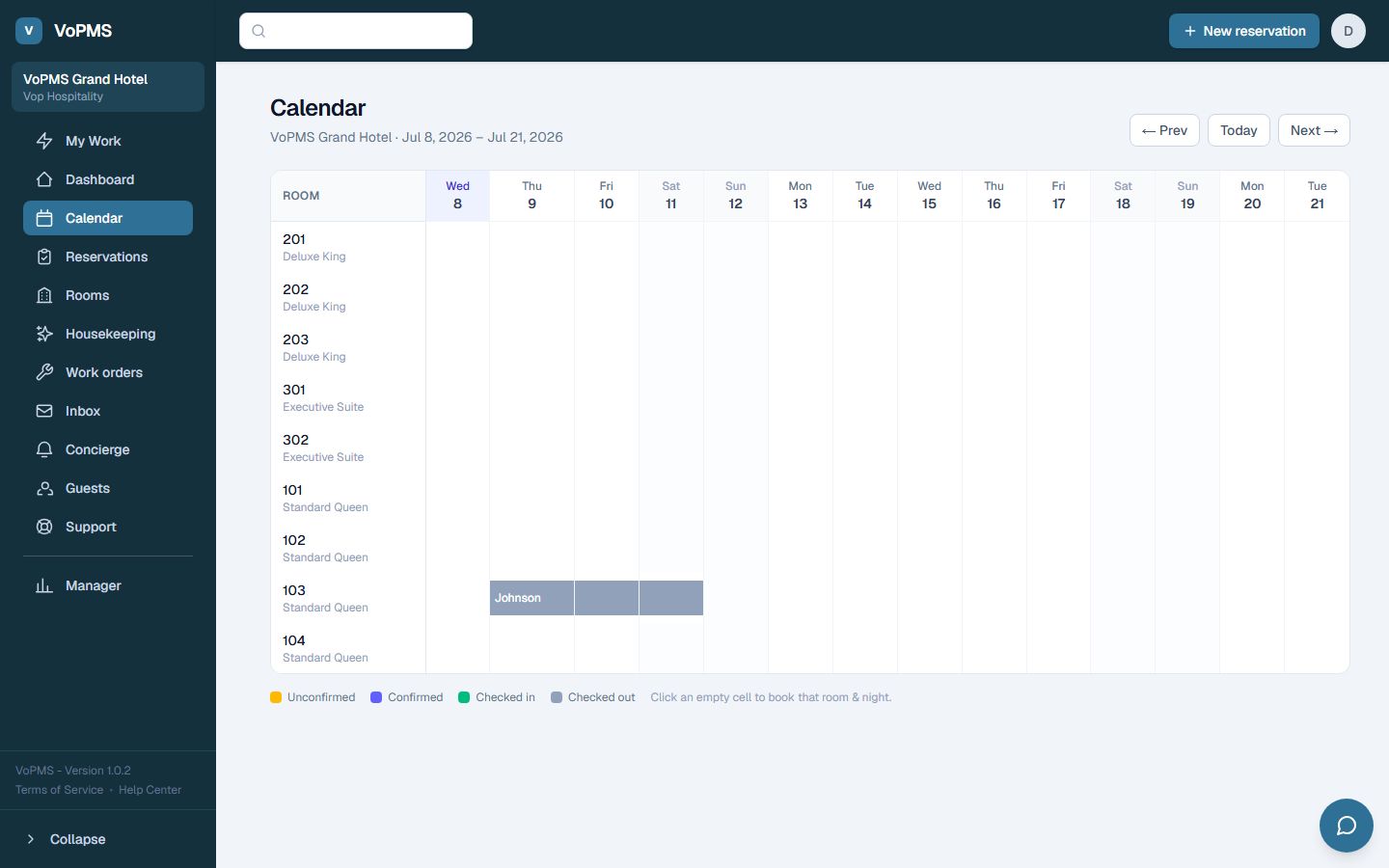The width and height of the screenshot is (1389, 868).
Task: Click the Tue 14 date header
Action: point(865,196)
